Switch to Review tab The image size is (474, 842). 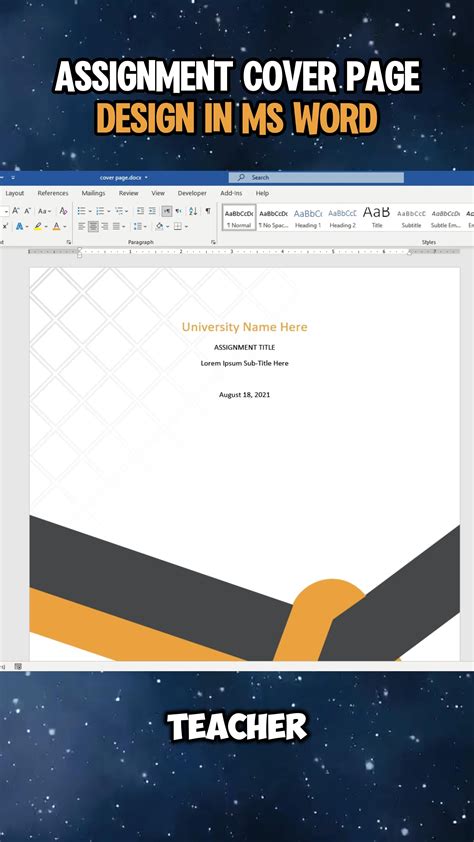tap(128, 193)
